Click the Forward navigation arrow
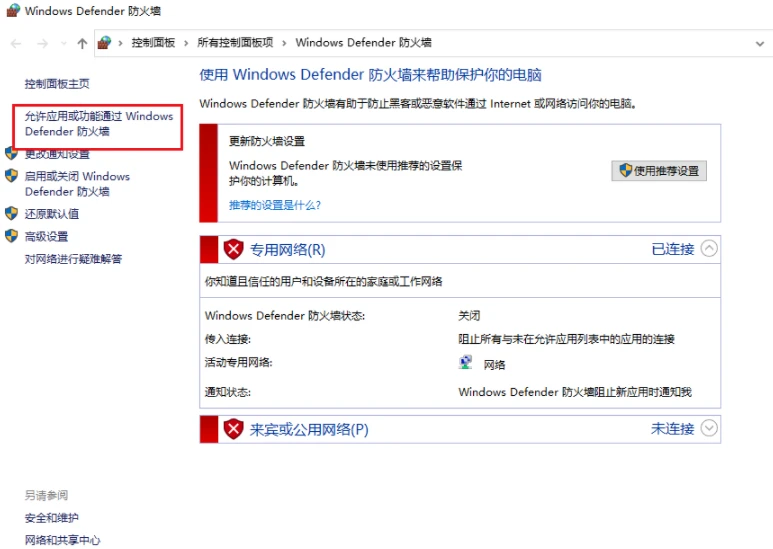The height and width of the screenshot is (549, 773). [41, 43]
